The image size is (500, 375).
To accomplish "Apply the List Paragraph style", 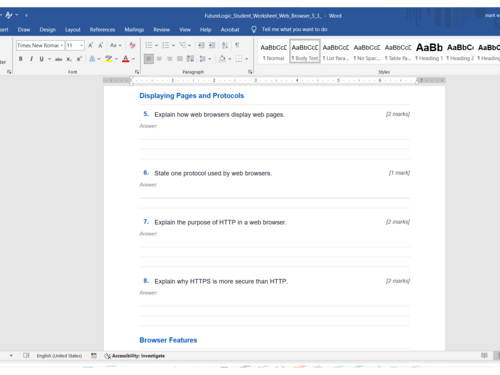I will pyautogui.click(x=336, y=52).
